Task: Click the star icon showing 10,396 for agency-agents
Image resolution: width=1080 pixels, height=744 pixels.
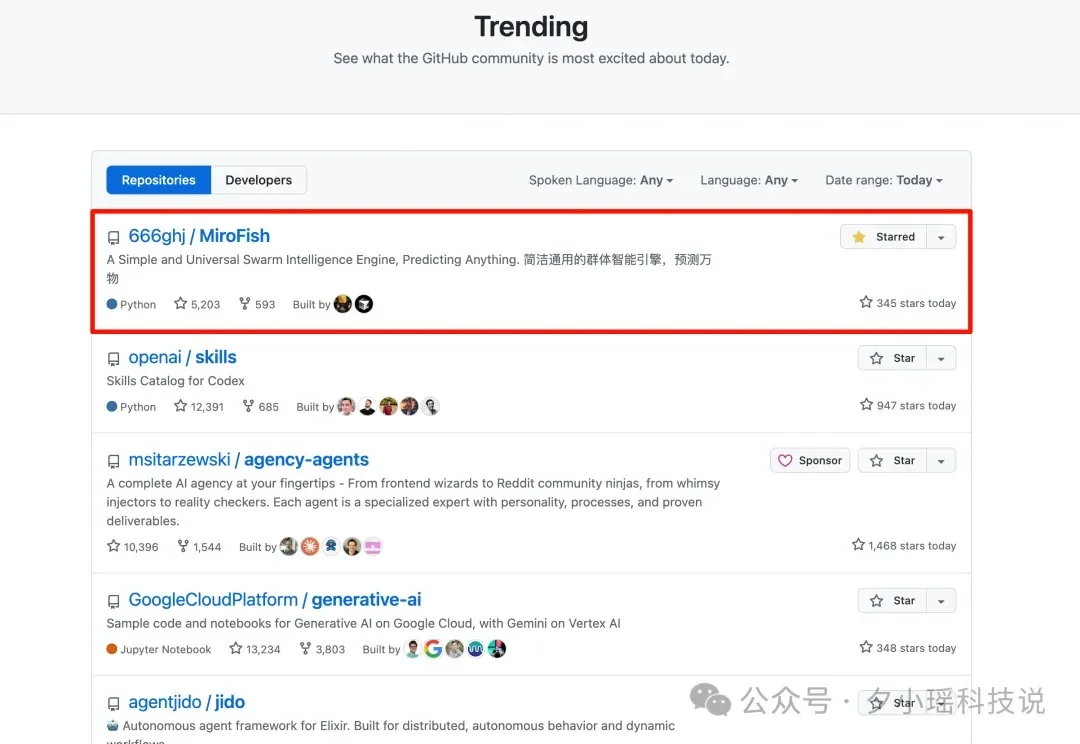Action: pos(113,546)
